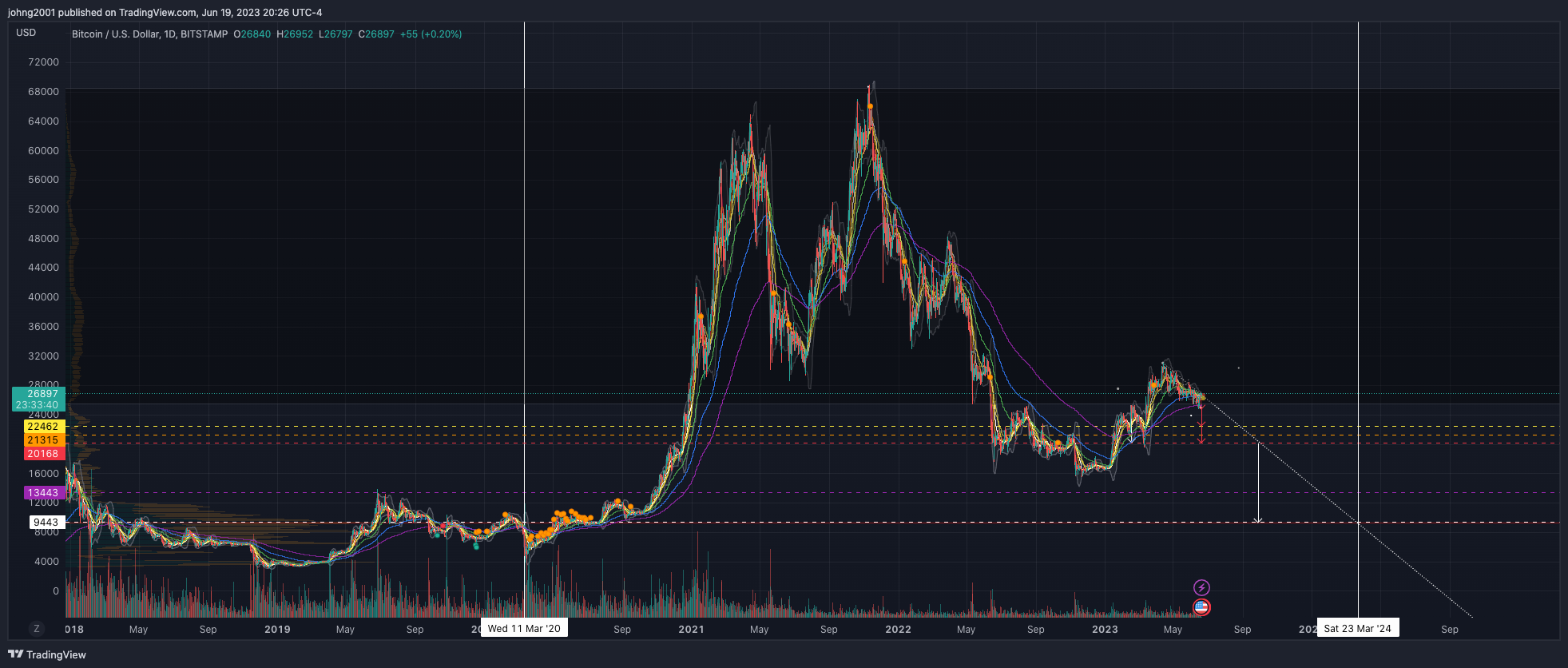The image size is (1568, 668).
Task: Select the yellow 22462 price label
Action: pyautogui.click(x=42, y=427)
